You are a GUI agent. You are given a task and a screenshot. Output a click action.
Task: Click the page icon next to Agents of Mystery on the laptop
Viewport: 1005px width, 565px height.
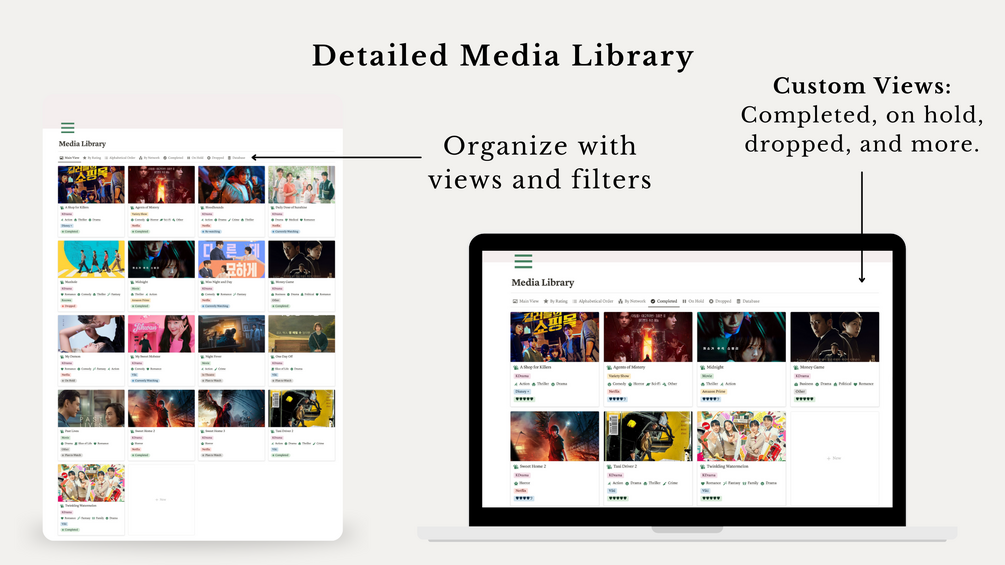609,368
